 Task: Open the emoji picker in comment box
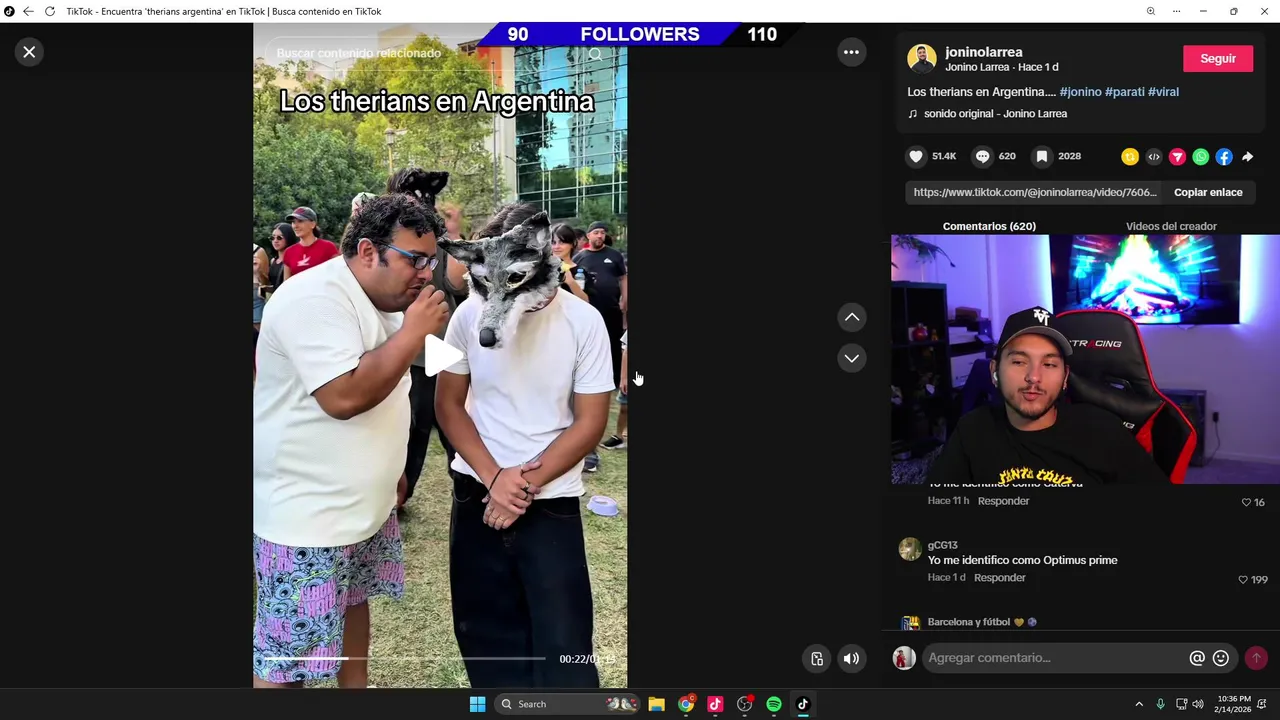(1221, 658)
